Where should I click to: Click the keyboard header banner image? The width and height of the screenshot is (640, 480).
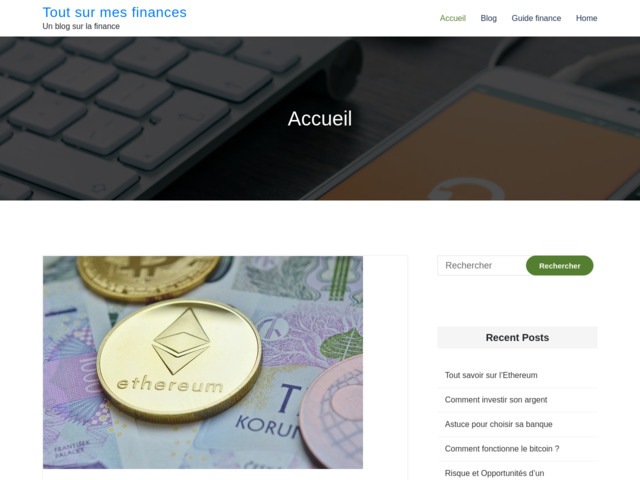coord(320,118)
